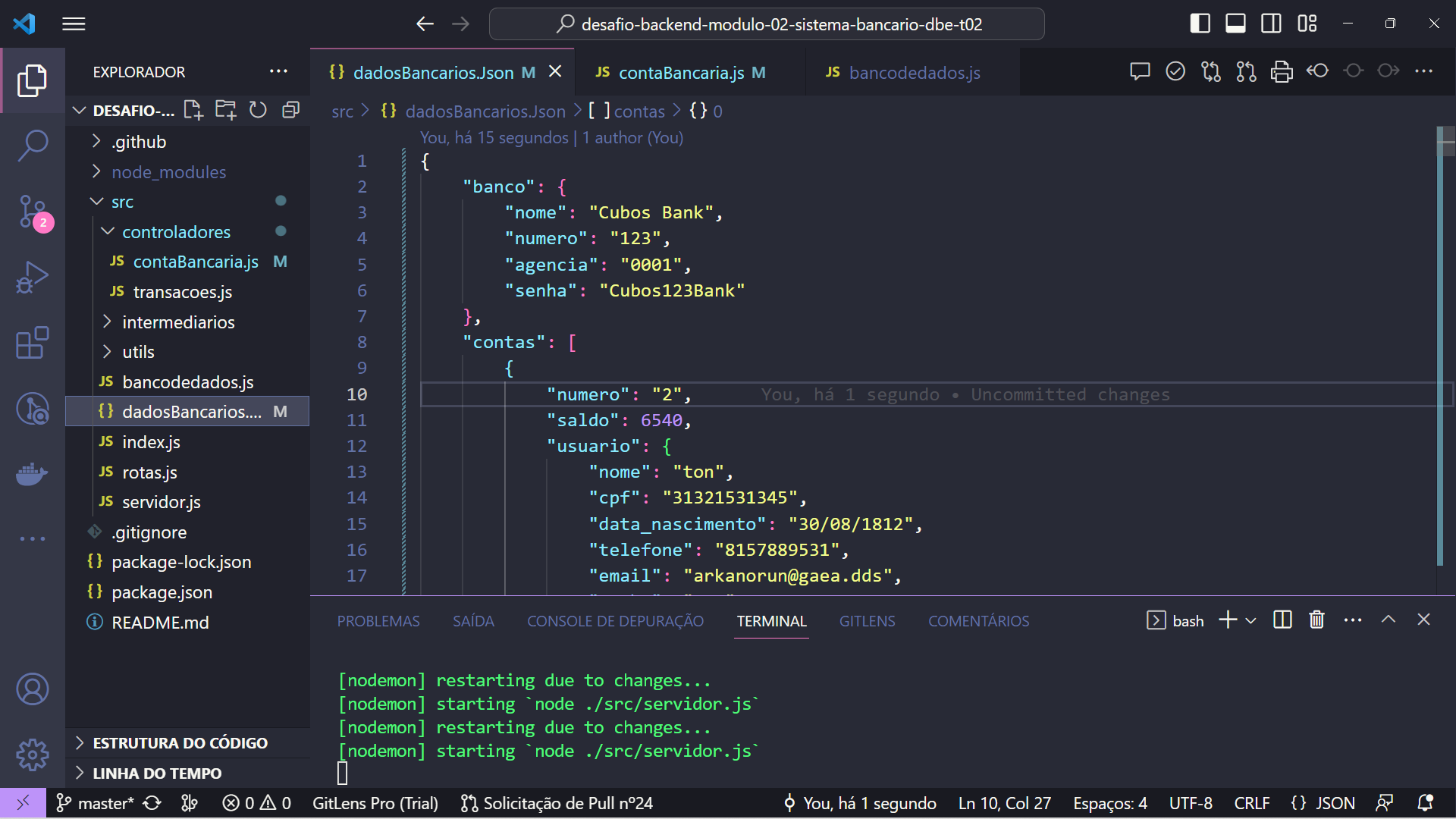Screen dimensions: 1456x819
Task: Open the Search view in the activity bar
Action: point(33,144)
